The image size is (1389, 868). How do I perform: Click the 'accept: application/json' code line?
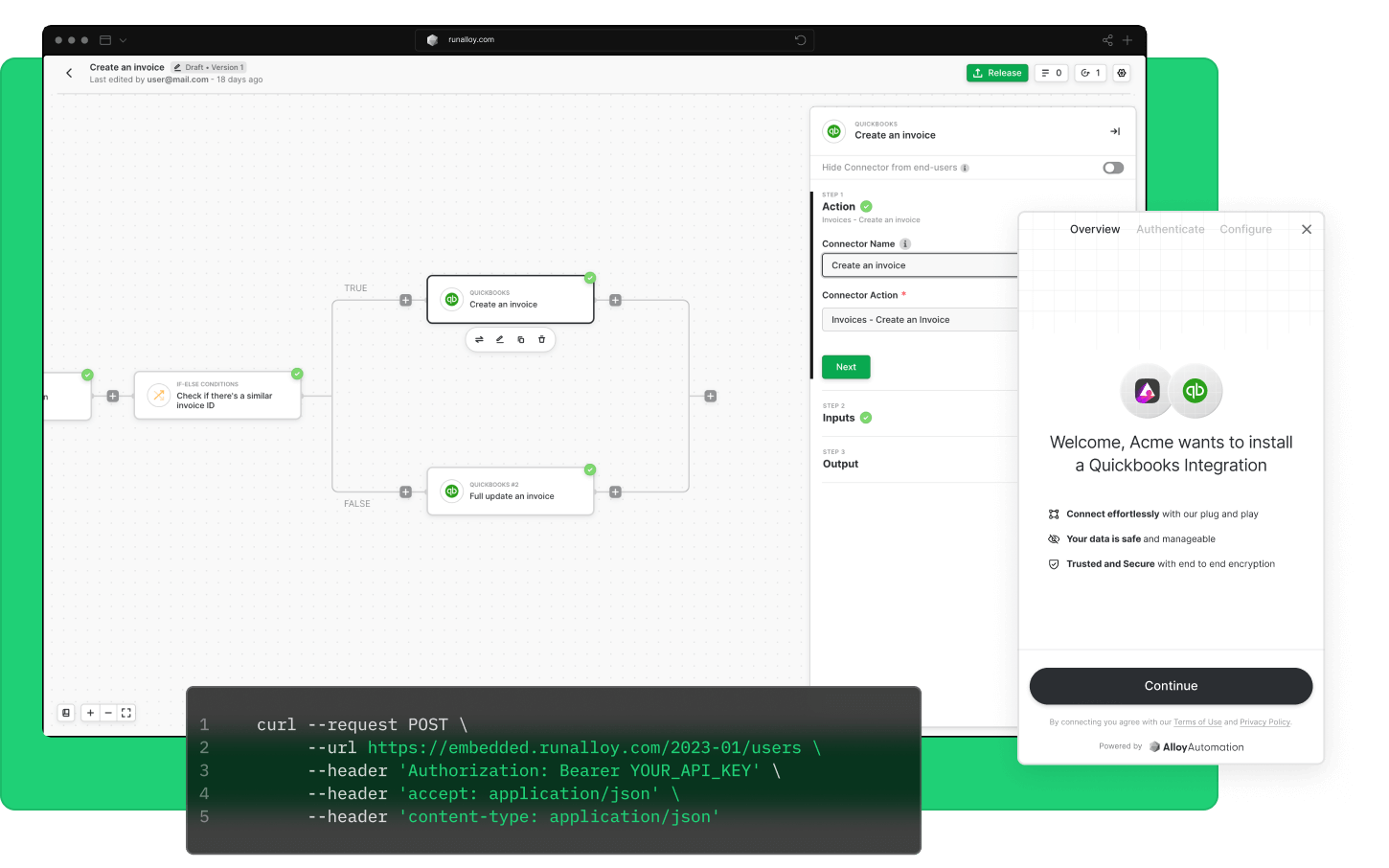coord(529,793)
